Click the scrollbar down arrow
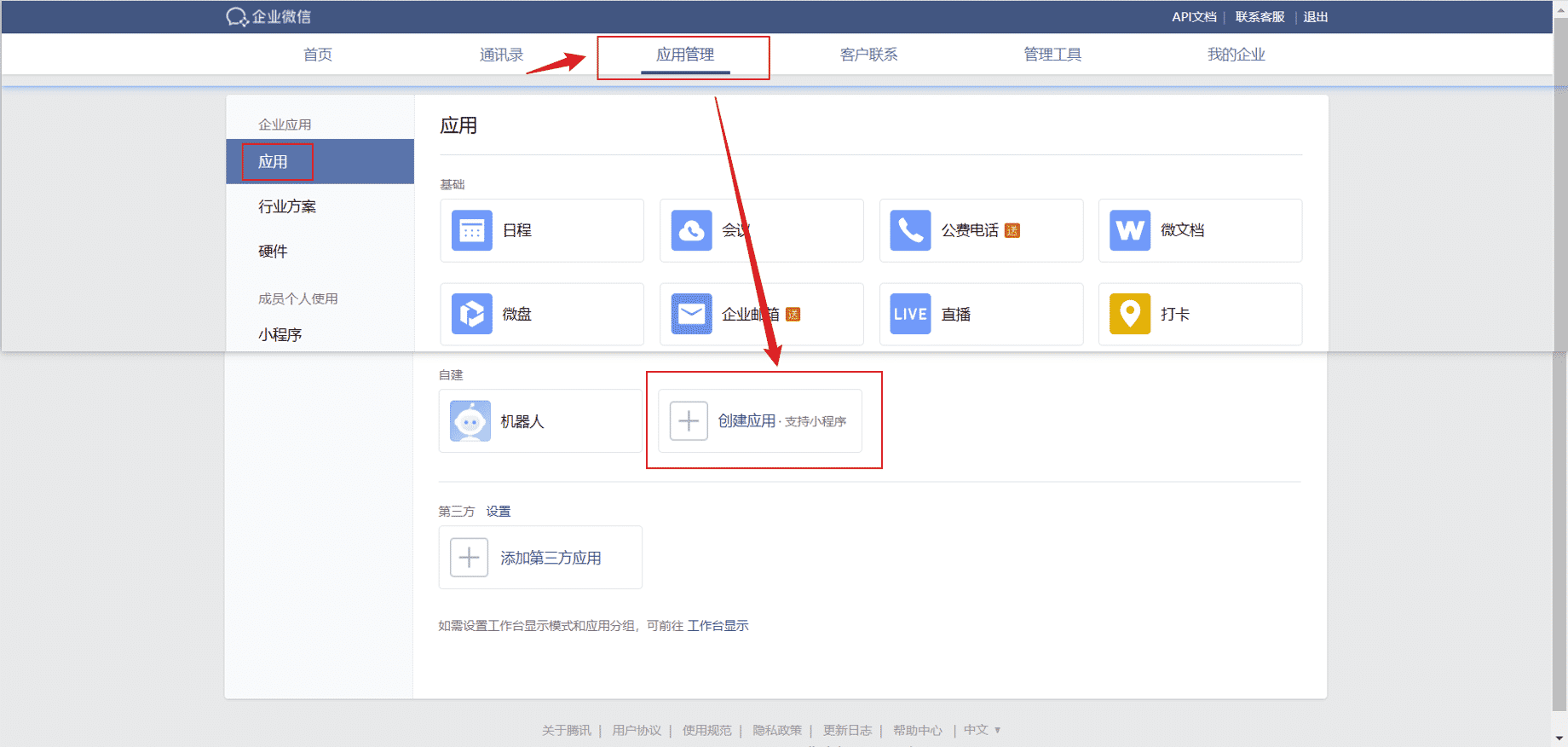 (1560, 739)
